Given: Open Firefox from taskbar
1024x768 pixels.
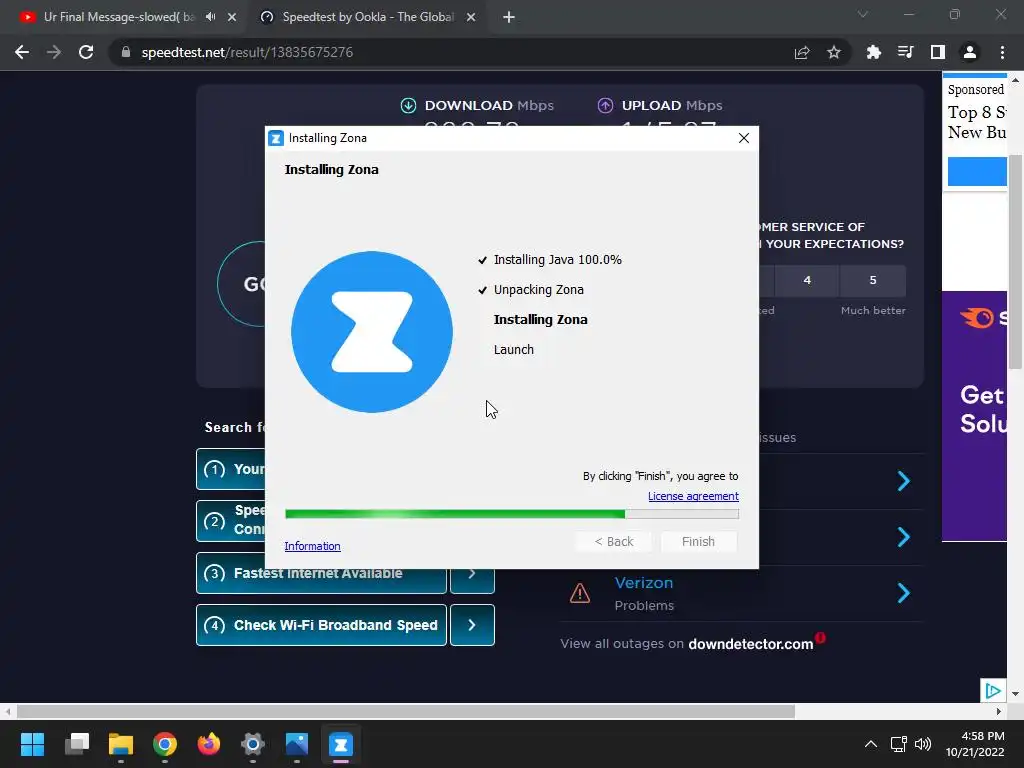Looking at the screenshot, I should [209, 744].
